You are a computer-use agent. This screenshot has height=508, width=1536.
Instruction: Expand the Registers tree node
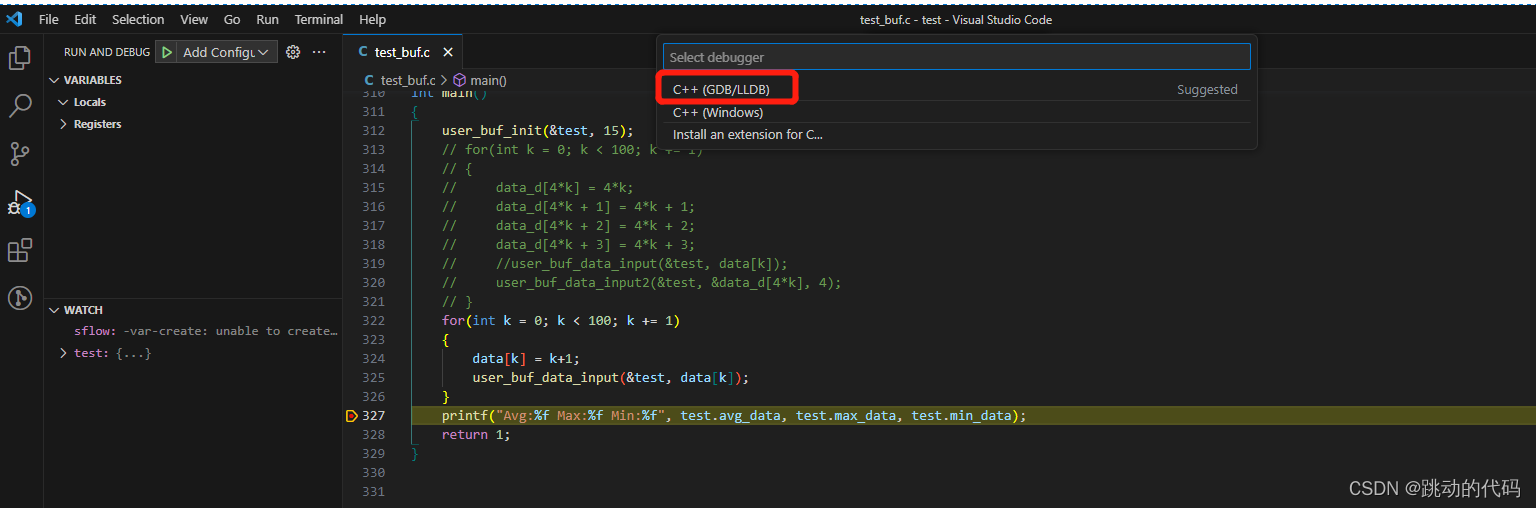64,124
